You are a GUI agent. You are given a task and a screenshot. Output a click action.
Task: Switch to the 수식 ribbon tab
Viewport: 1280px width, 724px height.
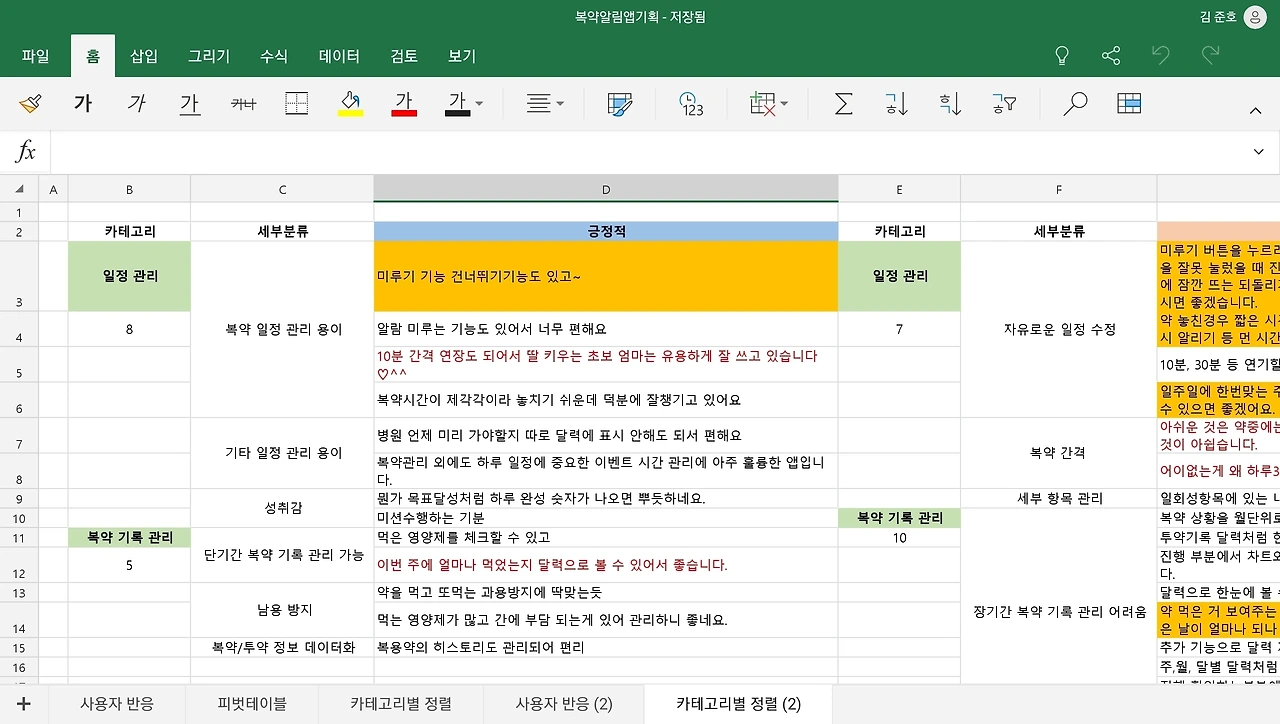coord(274,56)
